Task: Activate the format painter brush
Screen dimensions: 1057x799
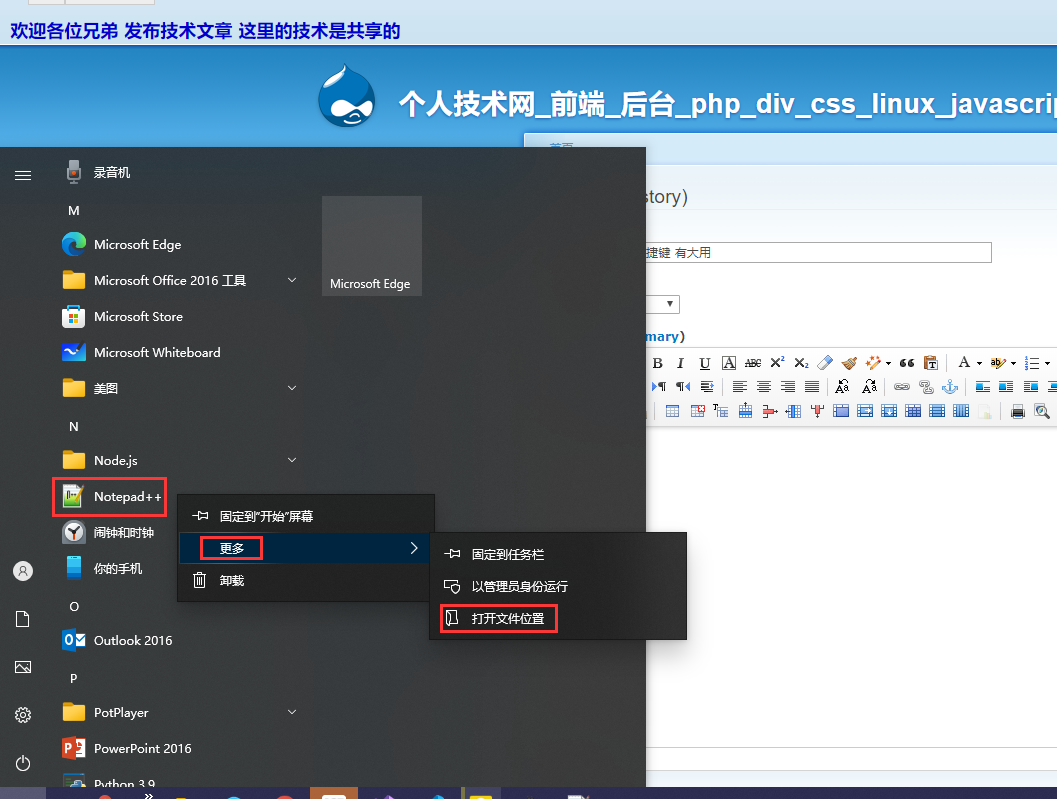Action: click(849, 363)
